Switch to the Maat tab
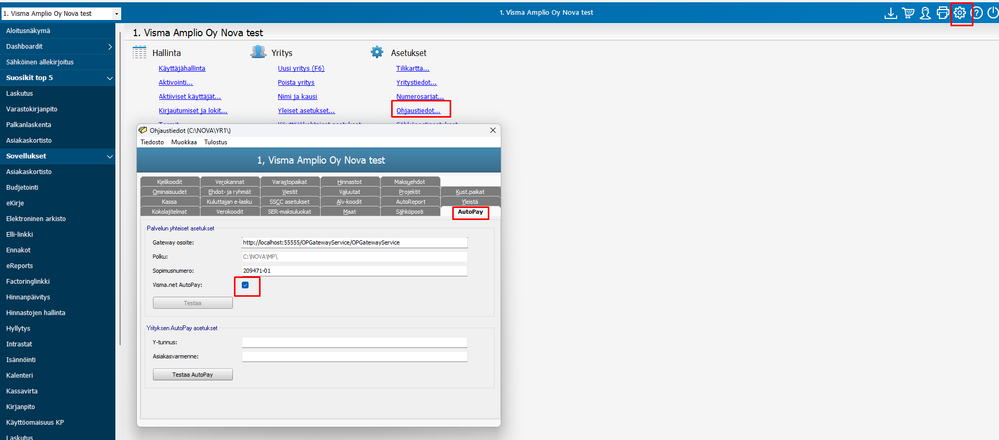 (x=350, y=211)
